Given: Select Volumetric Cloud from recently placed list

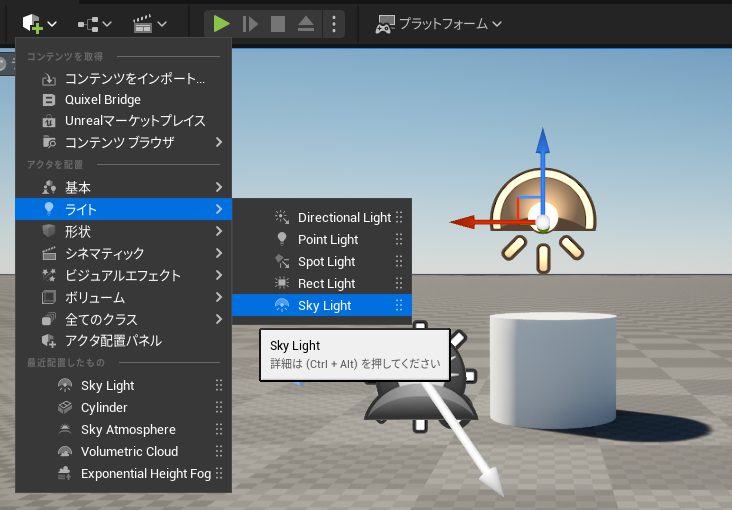Looking at the screenshot, I should tap(129, 451).
